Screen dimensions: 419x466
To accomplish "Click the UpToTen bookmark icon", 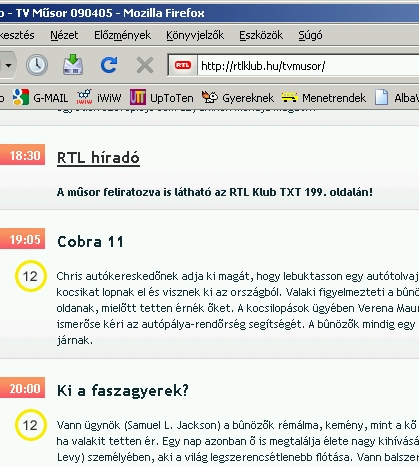I will click(x=138, y=97).
